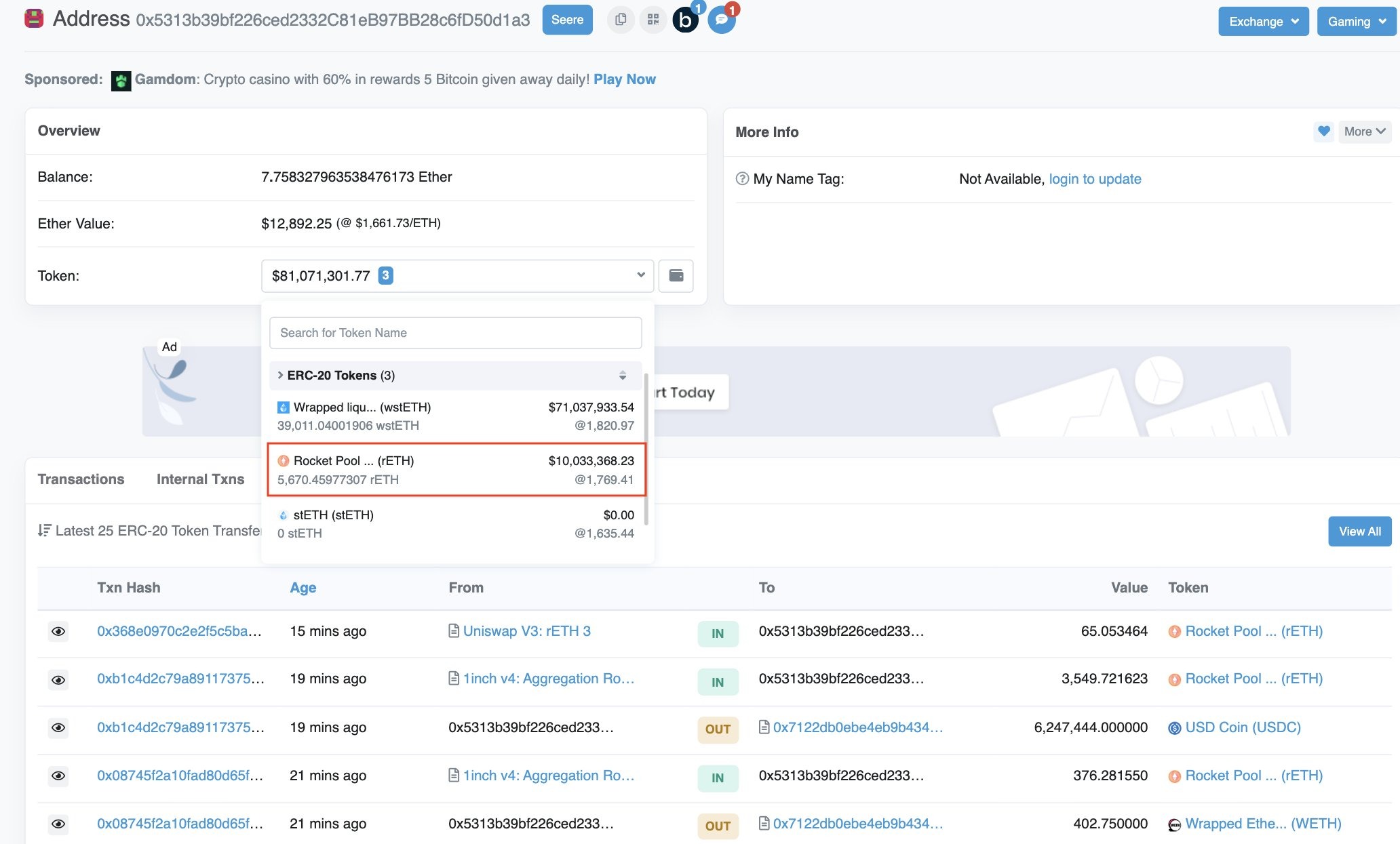Toggle eye icon for Wrapped Ether transfer row

[x=58, y=824]
